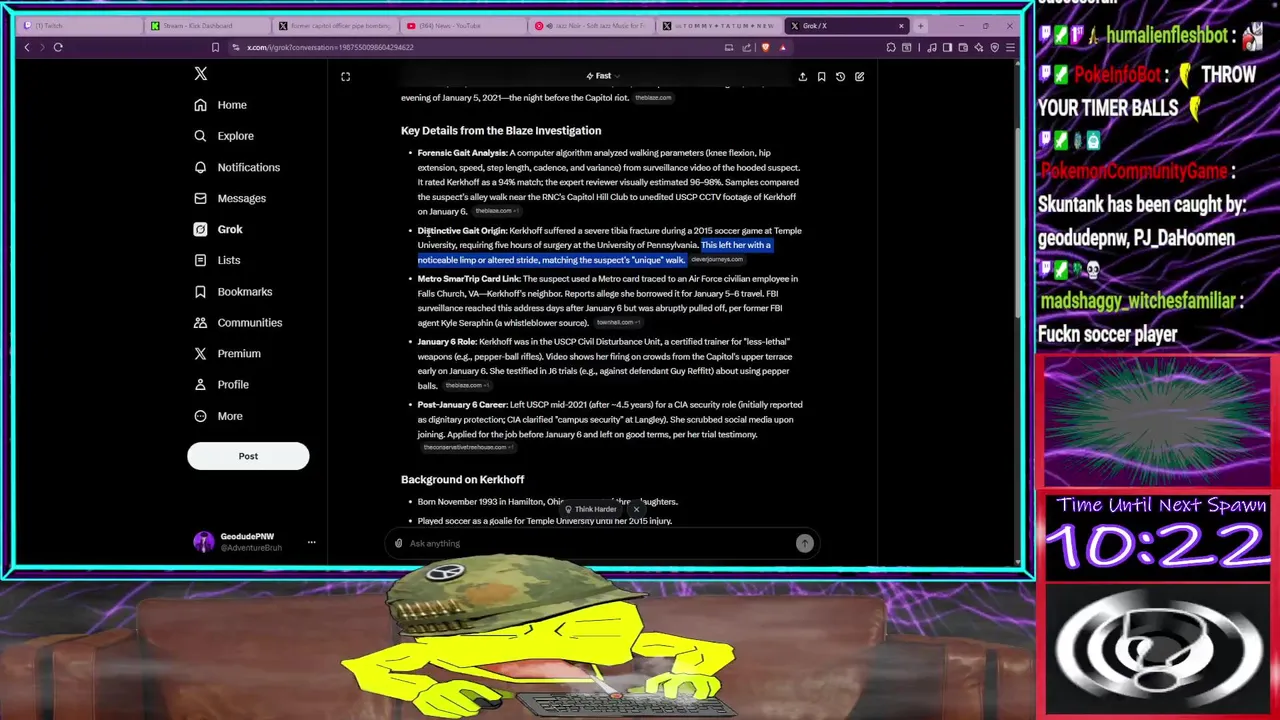The width and height of the screenshot is (1280, 720).
Task: Click the attach file paperclip icon
Action: pos(398,543)
